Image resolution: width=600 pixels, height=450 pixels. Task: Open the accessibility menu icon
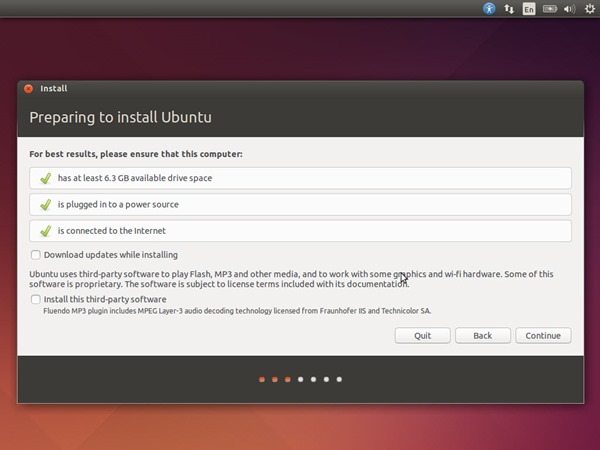(489, 8)
